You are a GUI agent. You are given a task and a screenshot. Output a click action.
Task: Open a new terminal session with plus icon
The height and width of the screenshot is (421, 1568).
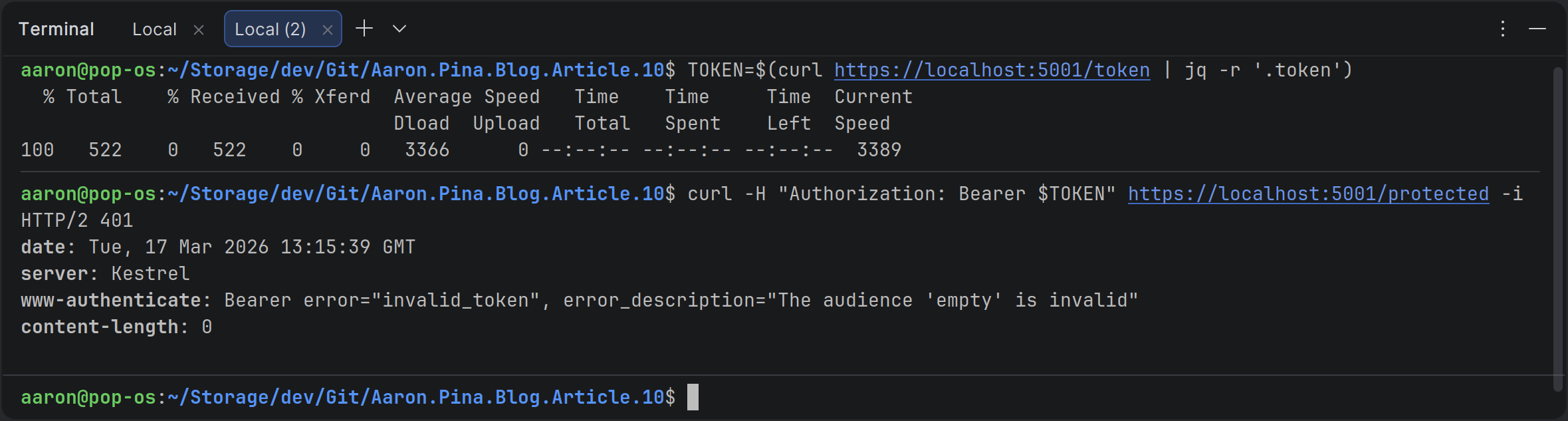(364, 29)
